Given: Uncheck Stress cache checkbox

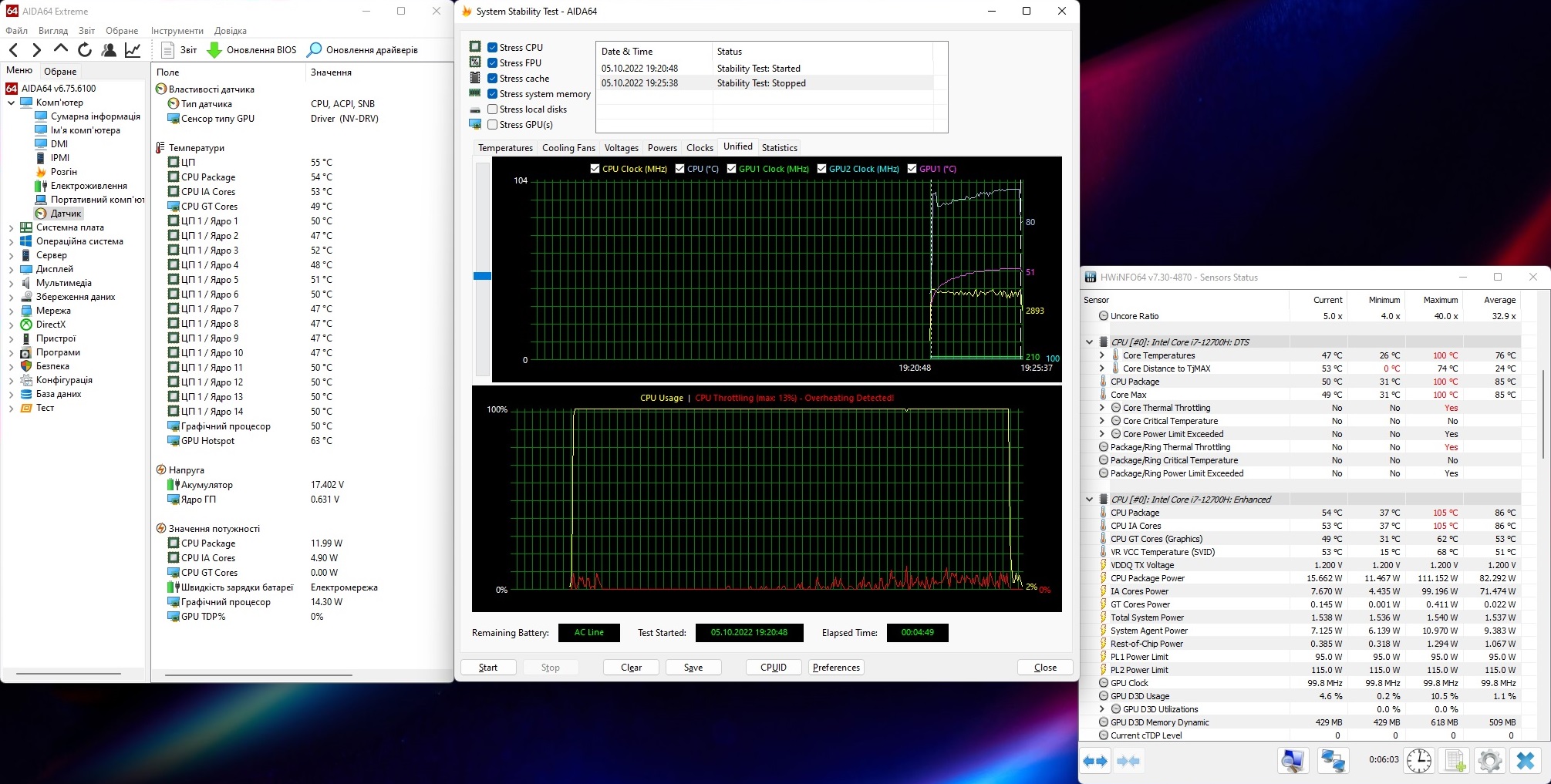Looking at the screenshot, I should click(492, 78).
